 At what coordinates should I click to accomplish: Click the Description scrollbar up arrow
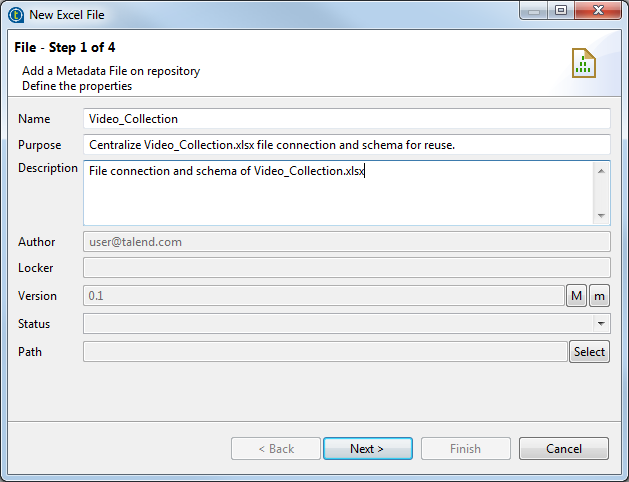pos(601,171)
